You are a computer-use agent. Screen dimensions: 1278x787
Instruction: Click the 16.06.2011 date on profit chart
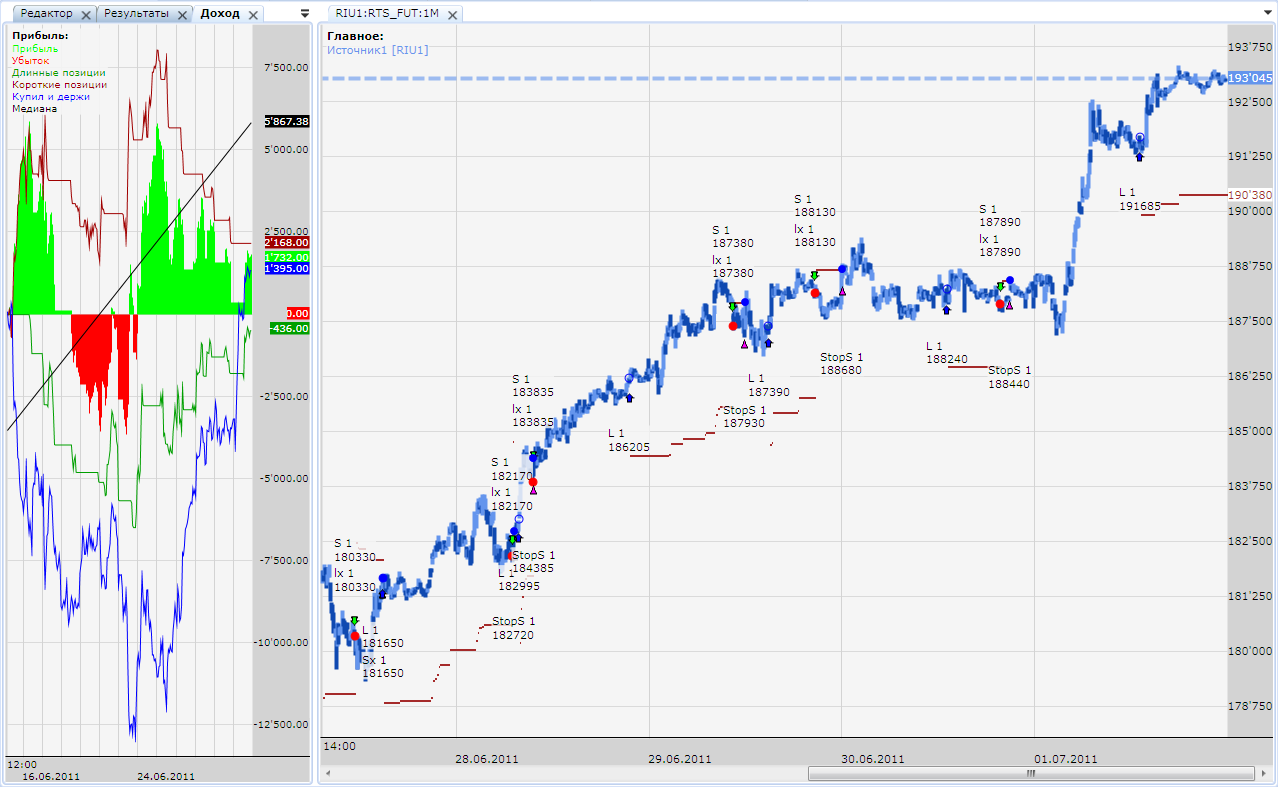tap(51, 776)
